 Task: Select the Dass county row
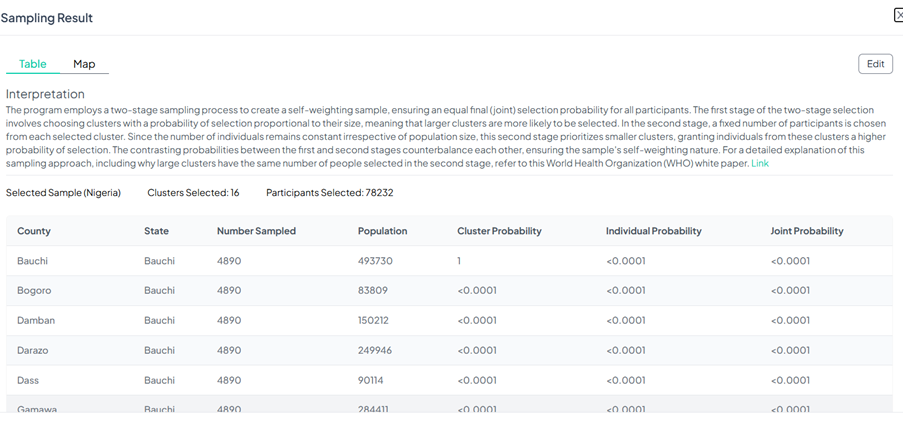pos(29,381)
